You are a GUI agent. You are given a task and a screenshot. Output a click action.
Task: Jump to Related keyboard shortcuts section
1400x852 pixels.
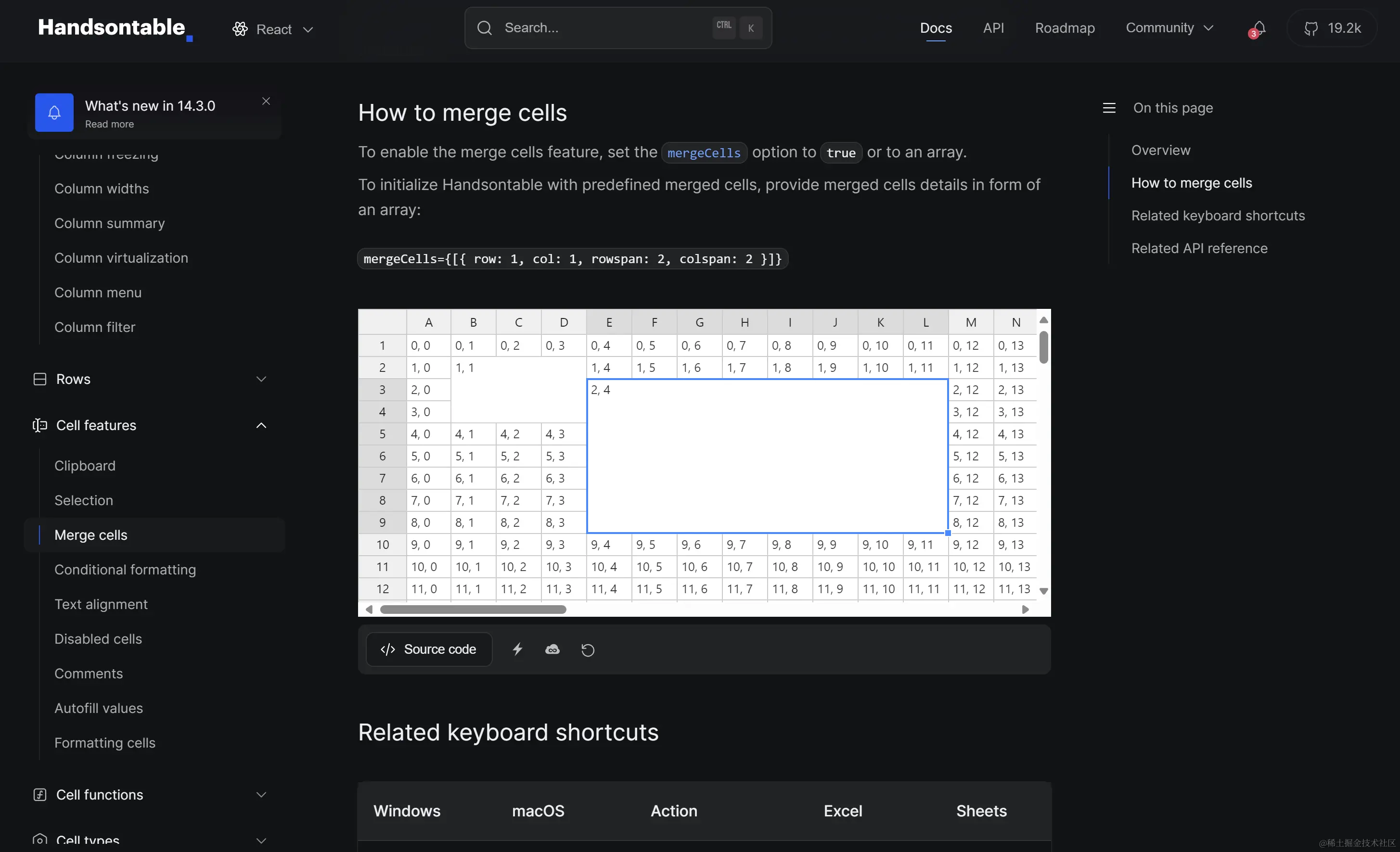pyautogui.click(x=1218, y=216)
